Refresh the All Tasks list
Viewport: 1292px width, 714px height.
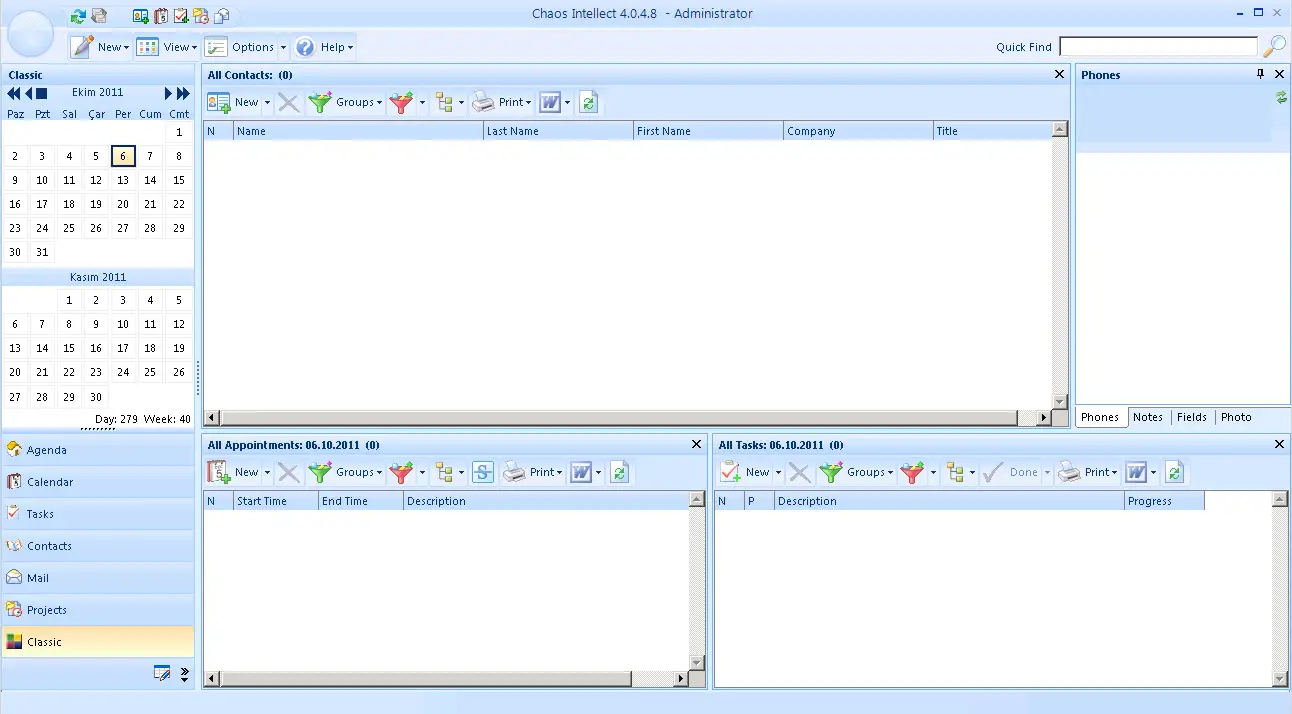[x=1175, y=472]
